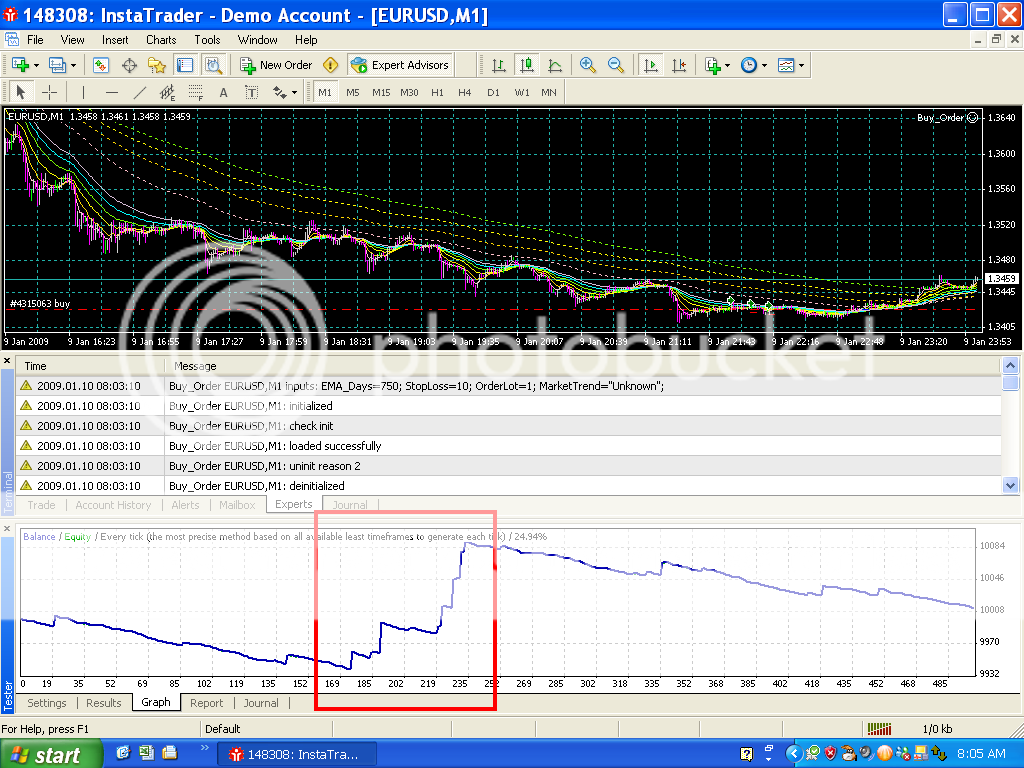1024x768 pixels.
Task: Switch to the Journal tab in Terminal
Action: pos(349,505)
